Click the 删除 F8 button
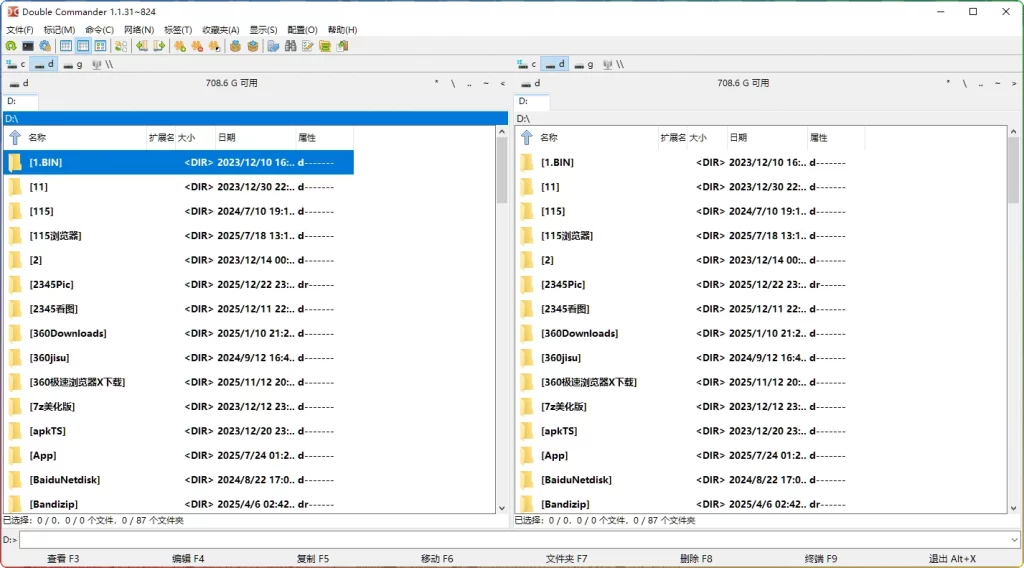The image size is (1024, 568). tap(696, 559)
